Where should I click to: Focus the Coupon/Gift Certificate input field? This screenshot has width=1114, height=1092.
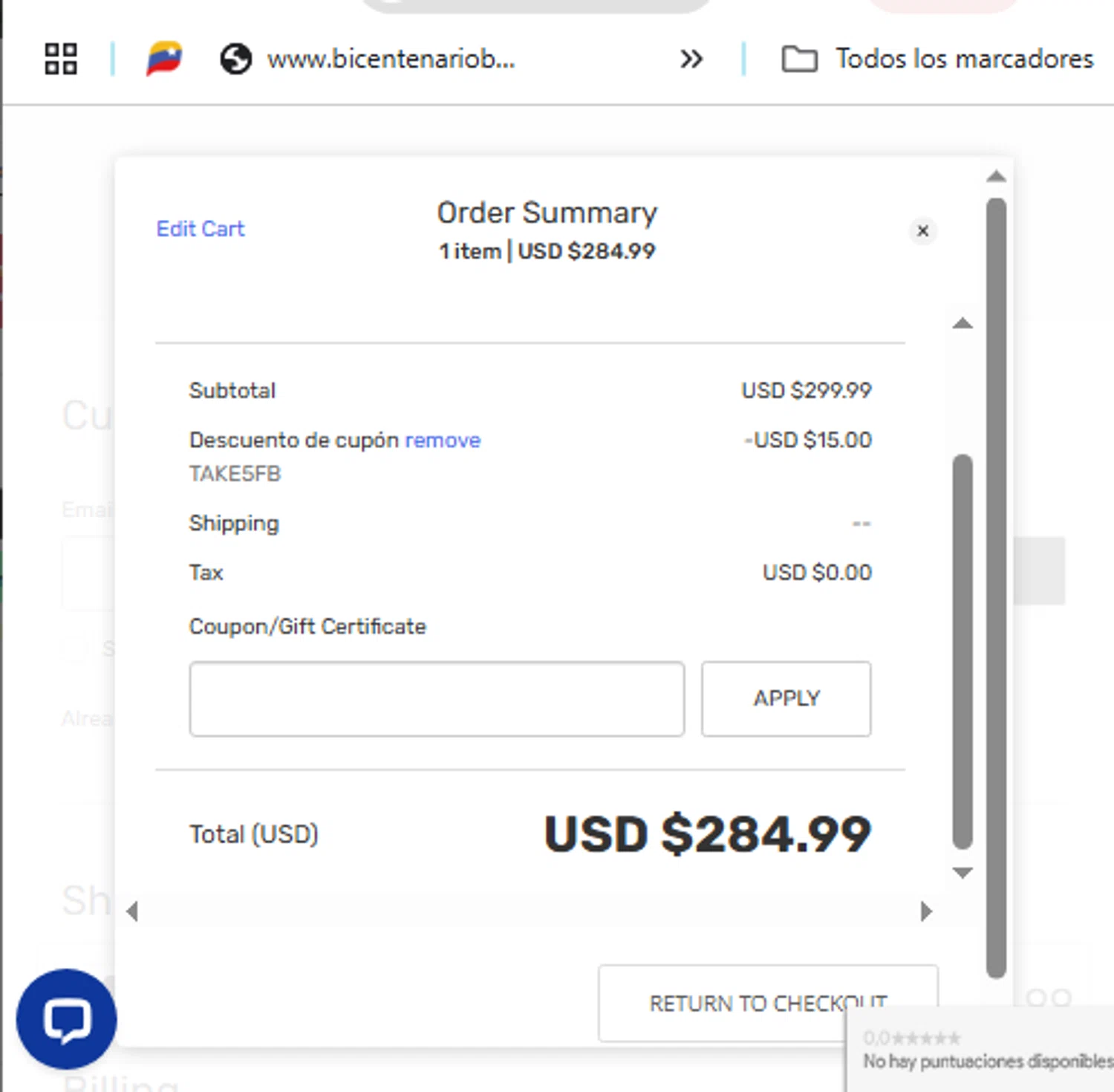click(x=437, y=699)
